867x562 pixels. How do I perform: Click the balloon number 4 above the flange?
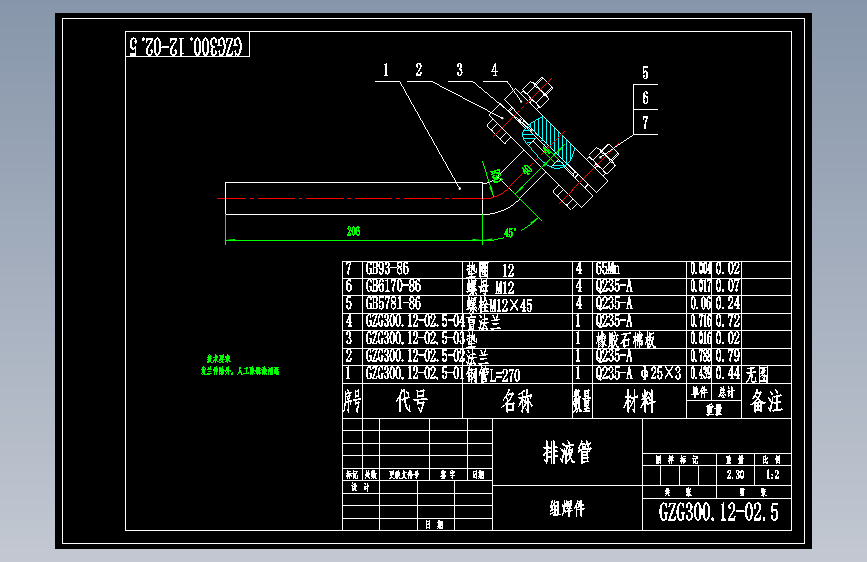click(x=494, y=70)
